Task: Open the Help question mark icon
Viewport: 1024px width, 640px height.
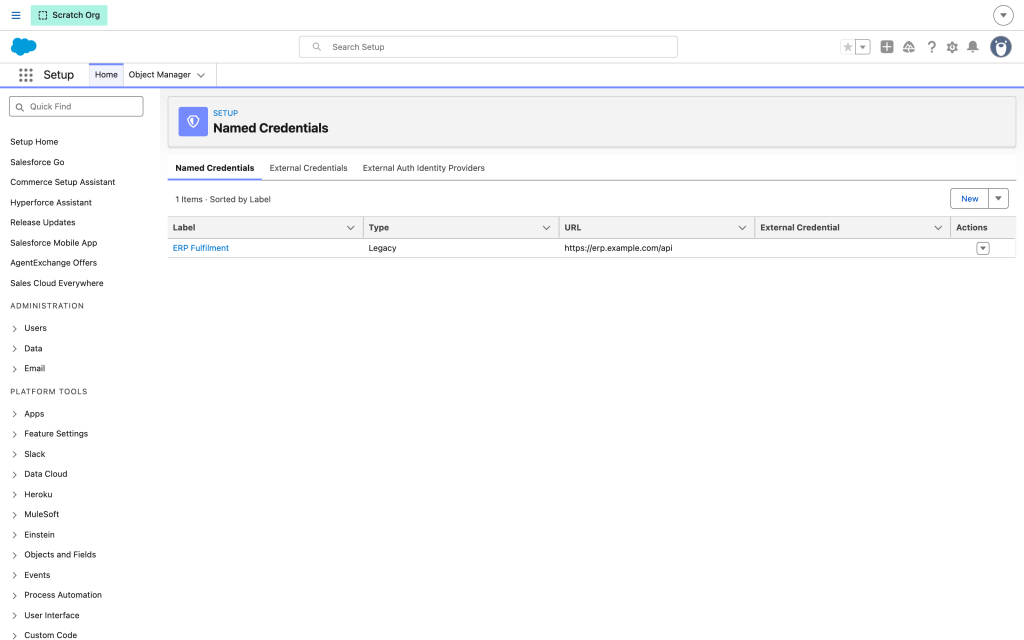Action: (931, 47)
